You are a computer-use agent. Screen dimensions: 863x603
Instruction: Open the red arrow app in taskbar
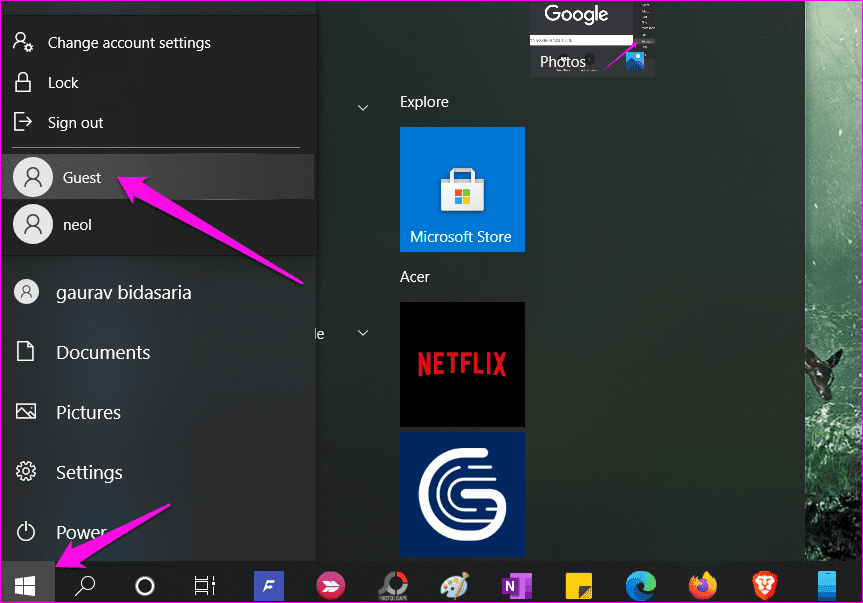pos(331,585)
